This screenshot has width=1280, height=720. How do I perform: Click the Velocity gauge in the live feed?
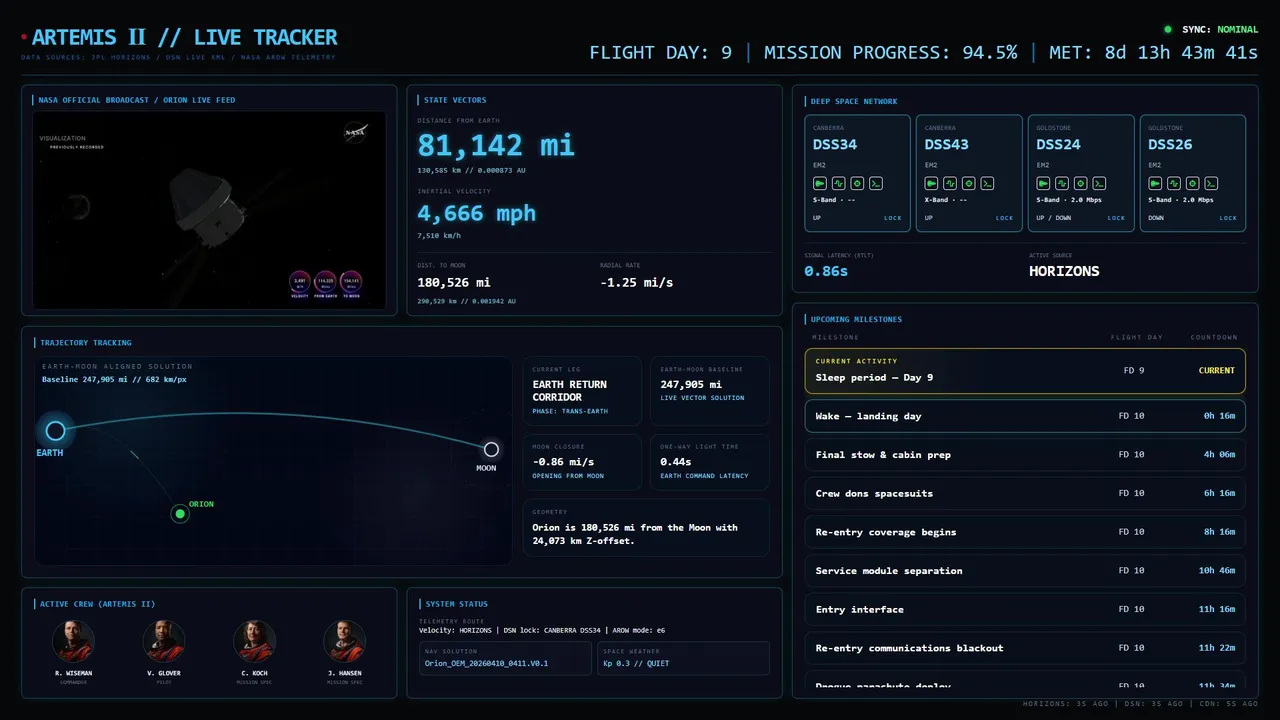(x=300, y=283)
